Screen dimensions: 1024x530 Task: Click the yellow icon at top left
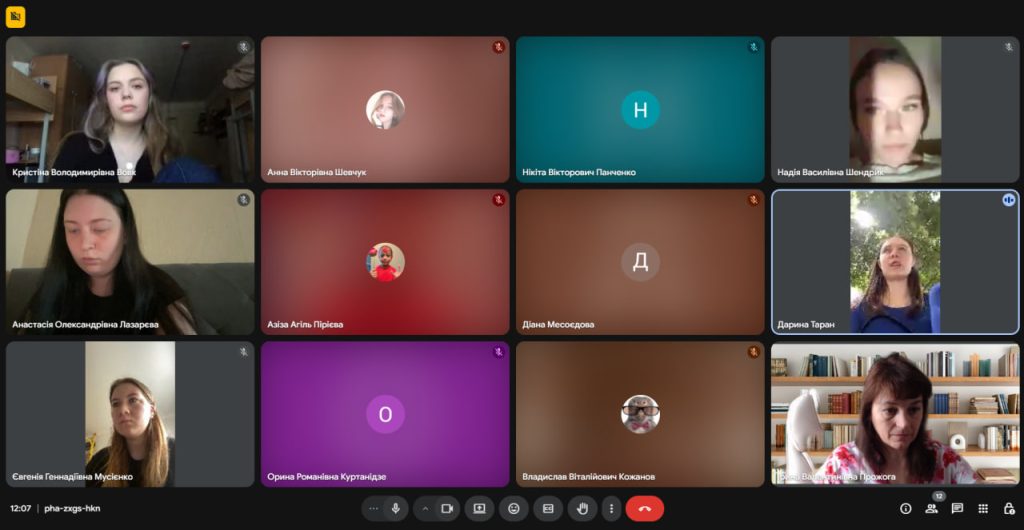(x=15, y=17)
